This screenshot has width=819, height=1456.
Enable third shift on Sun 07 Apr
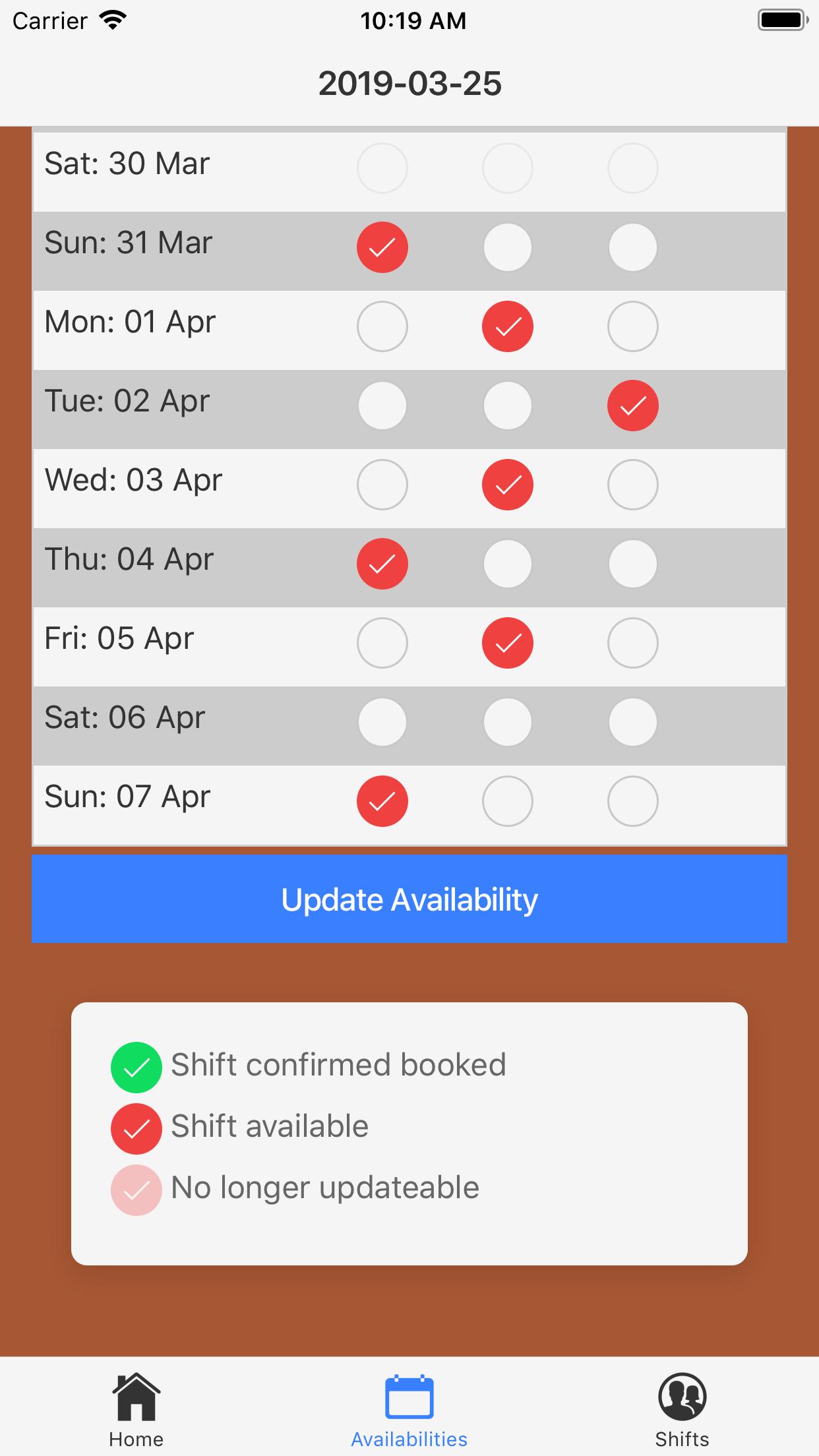point(633,801)
